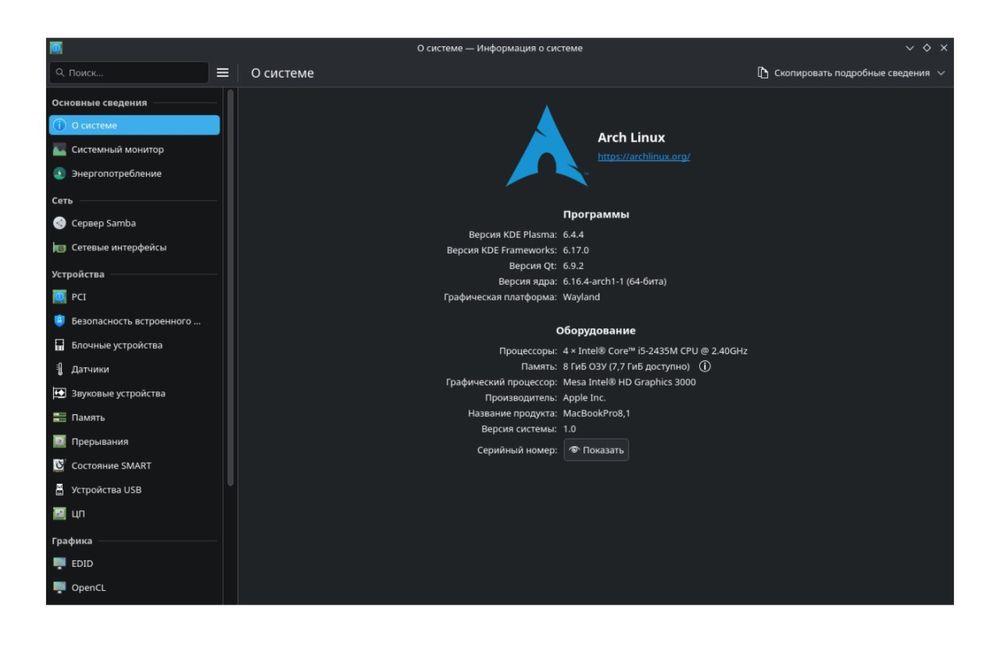The image size is (1000, 660).
Task: Open the archlinux.org link
Action: [x=643, y=157]
